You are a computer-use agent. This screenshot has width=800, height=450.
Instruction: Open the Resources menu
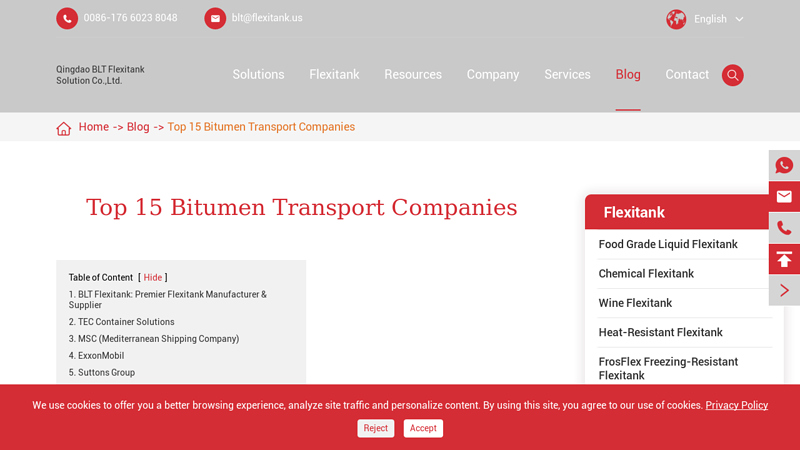coord(413,74)
